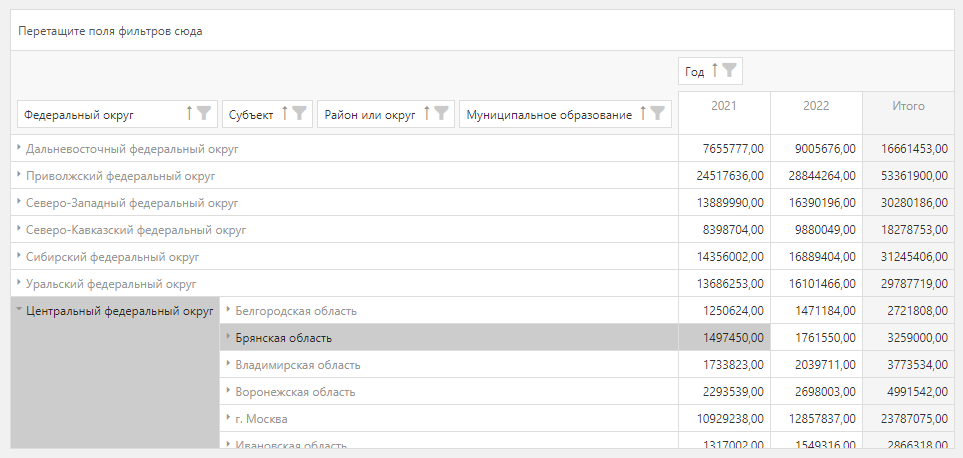Click the 2021 column header
963x458 pixels.
724,106
